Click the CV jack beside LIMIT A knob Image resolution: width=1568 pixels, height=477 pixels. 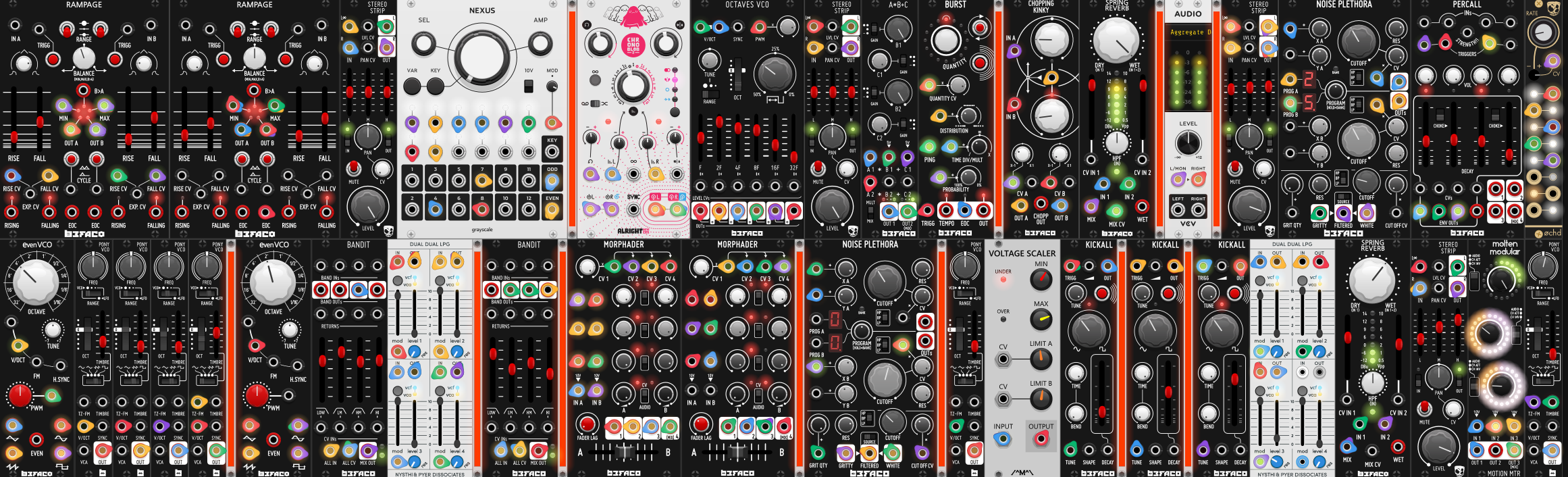pos(1003,359)
